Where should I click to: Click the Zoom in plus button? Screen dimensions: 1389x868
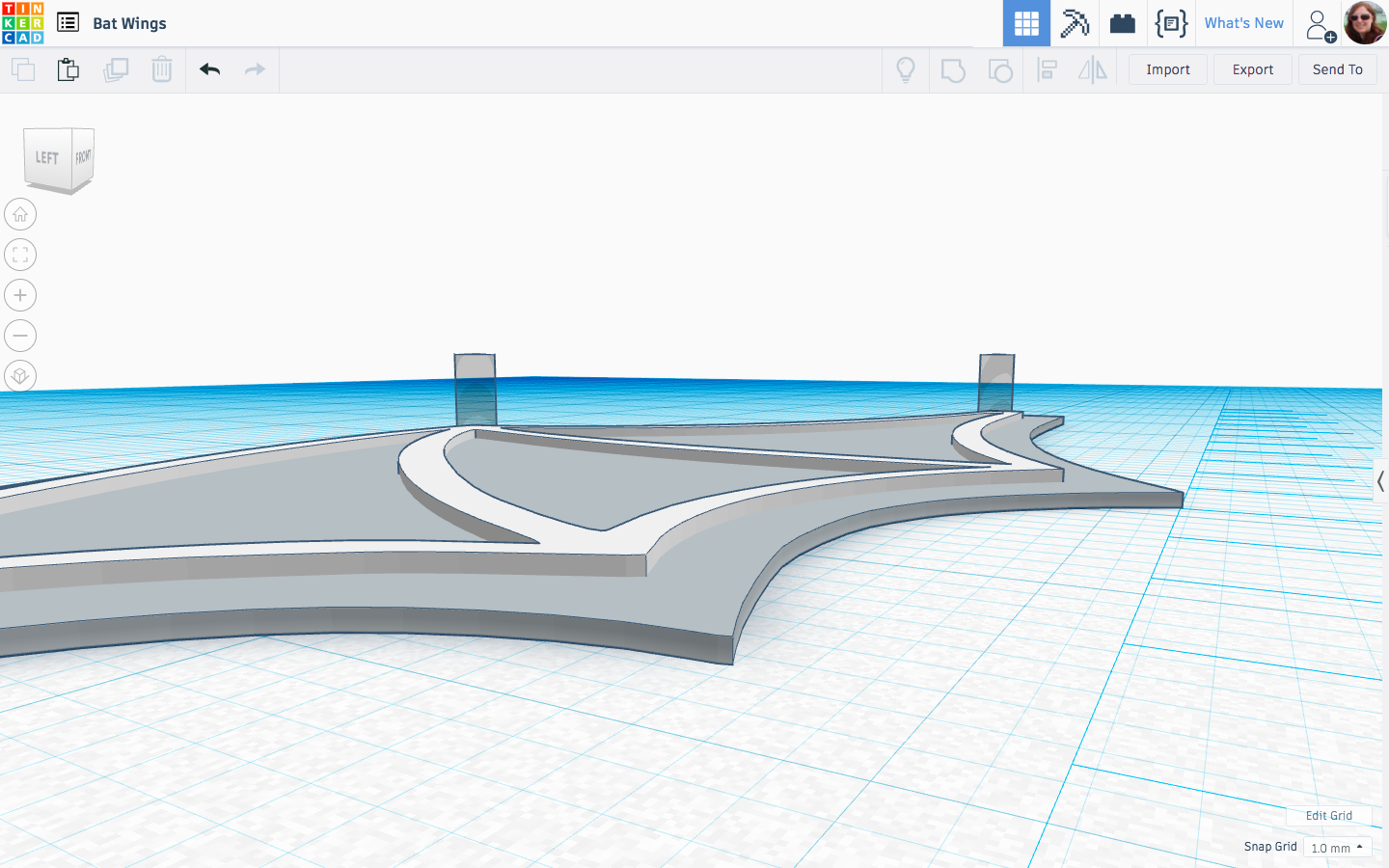point(20,295)
